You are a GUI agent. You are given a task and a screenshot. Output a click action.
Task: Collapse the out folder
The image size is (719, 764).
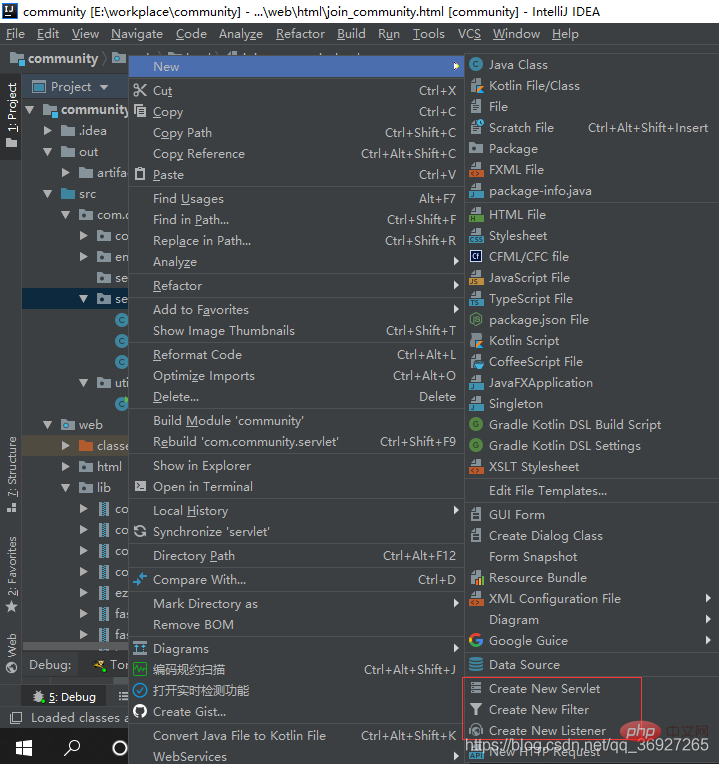pyautogui.click(x=48, y=152)
